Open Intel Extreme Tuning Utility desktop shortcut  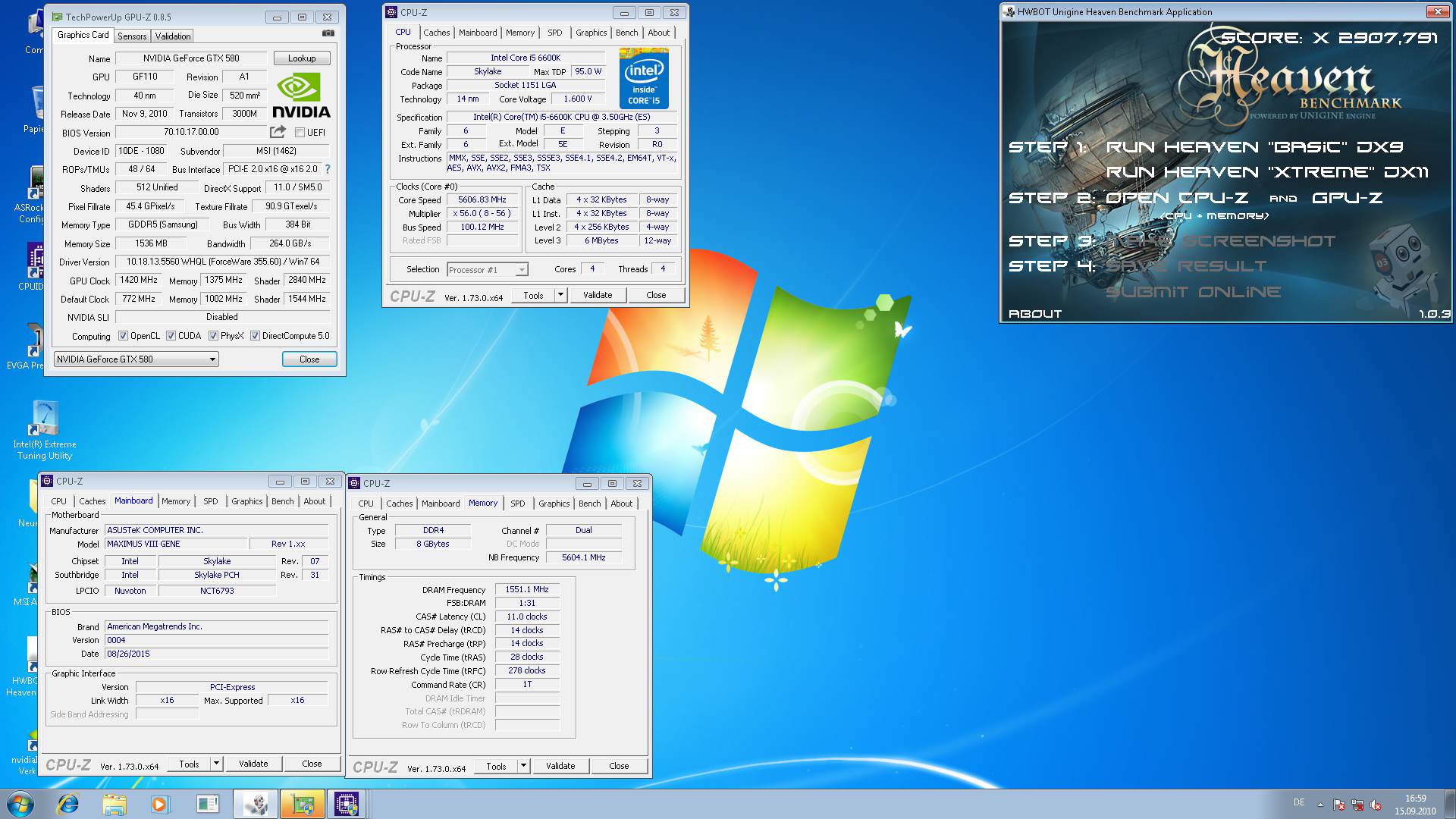tap(45, 430)
